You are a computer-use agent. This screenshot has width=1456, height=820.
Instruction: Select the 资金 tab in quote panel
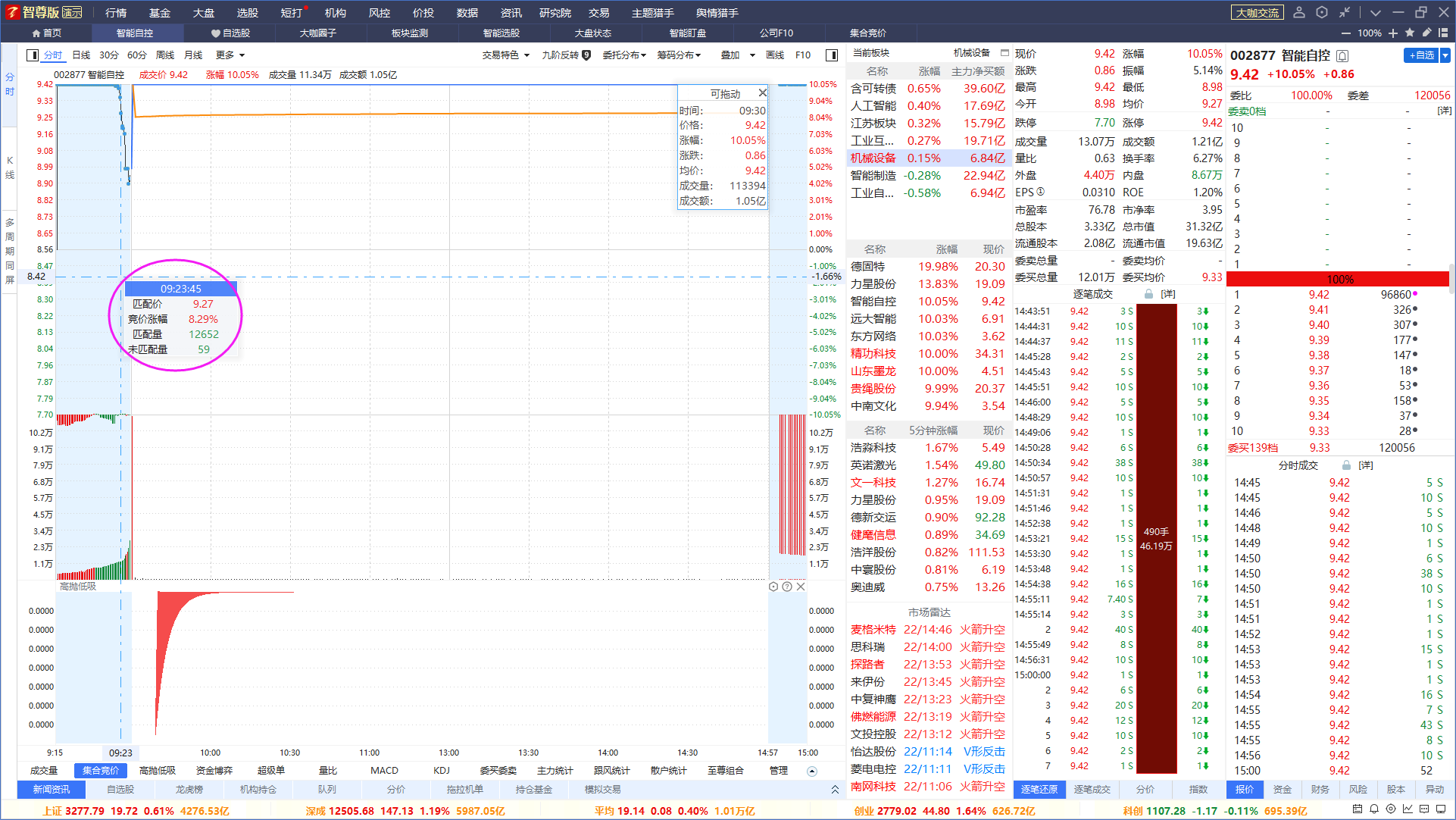1283,790
